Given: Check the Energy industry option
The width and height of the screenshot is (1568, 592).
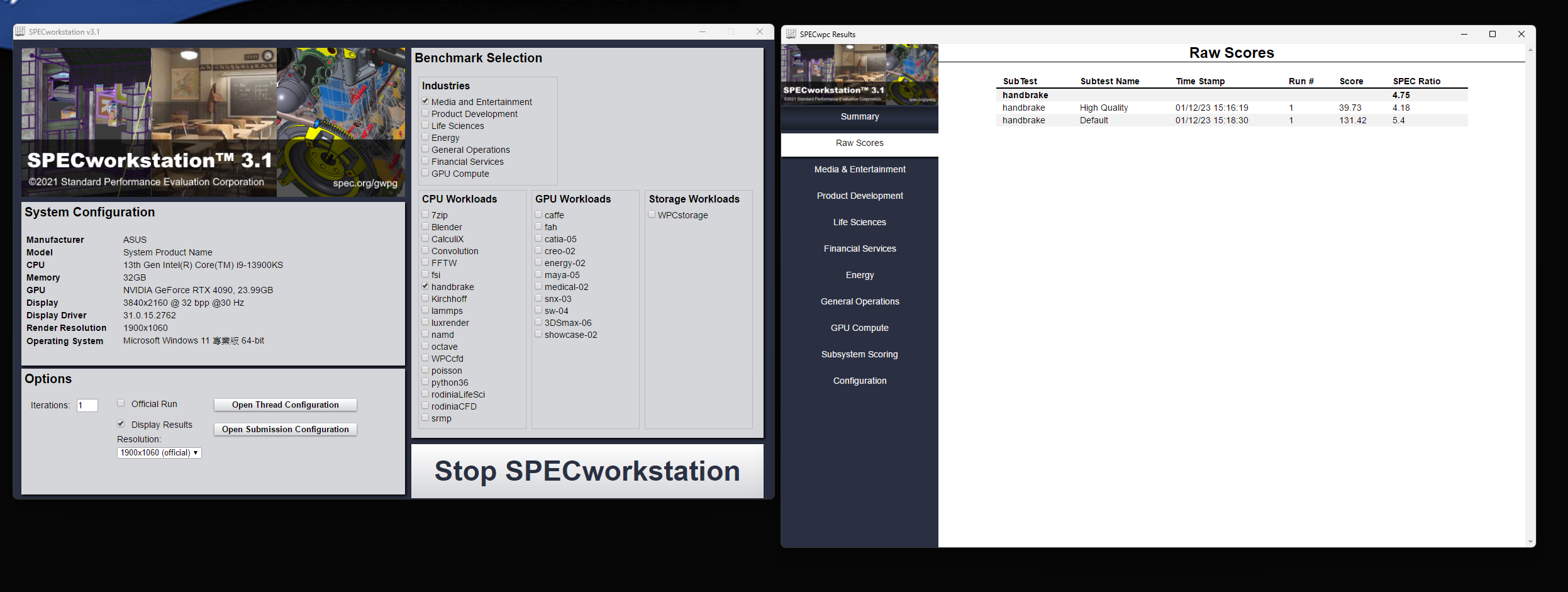Looking at the screenshot, I should pos(425,137).
